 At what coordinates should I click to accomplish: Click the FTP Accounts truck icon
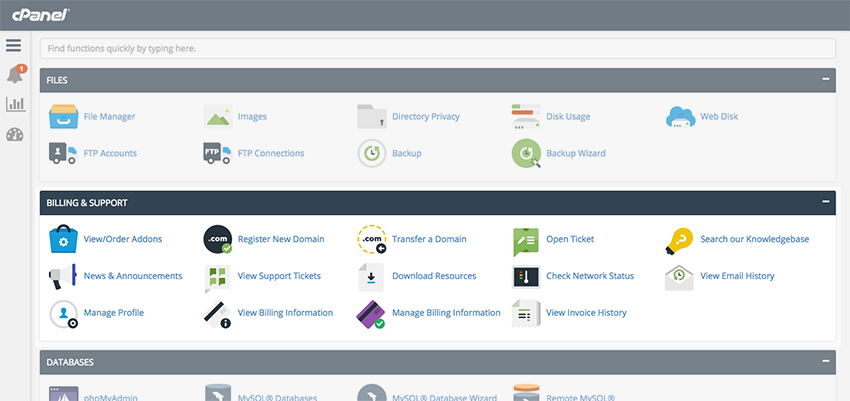63,153
